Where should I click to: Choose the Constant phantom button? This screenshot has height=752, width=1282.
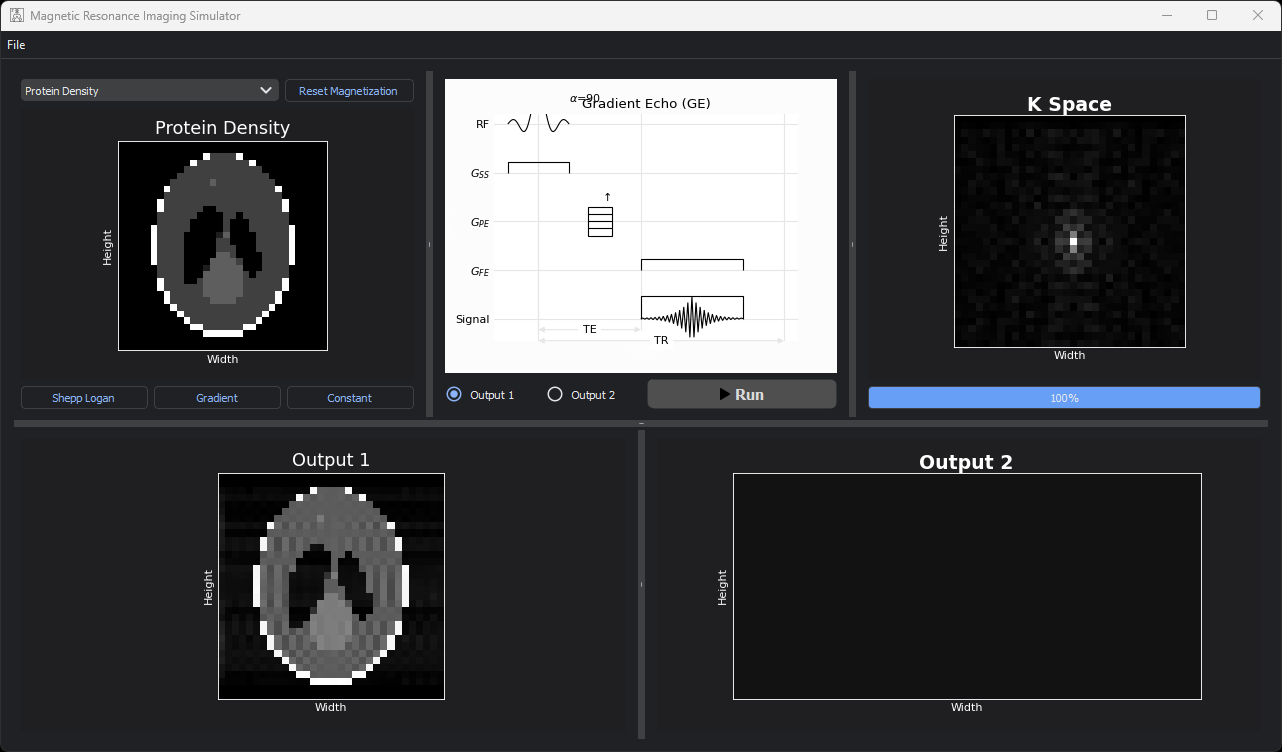350,398
